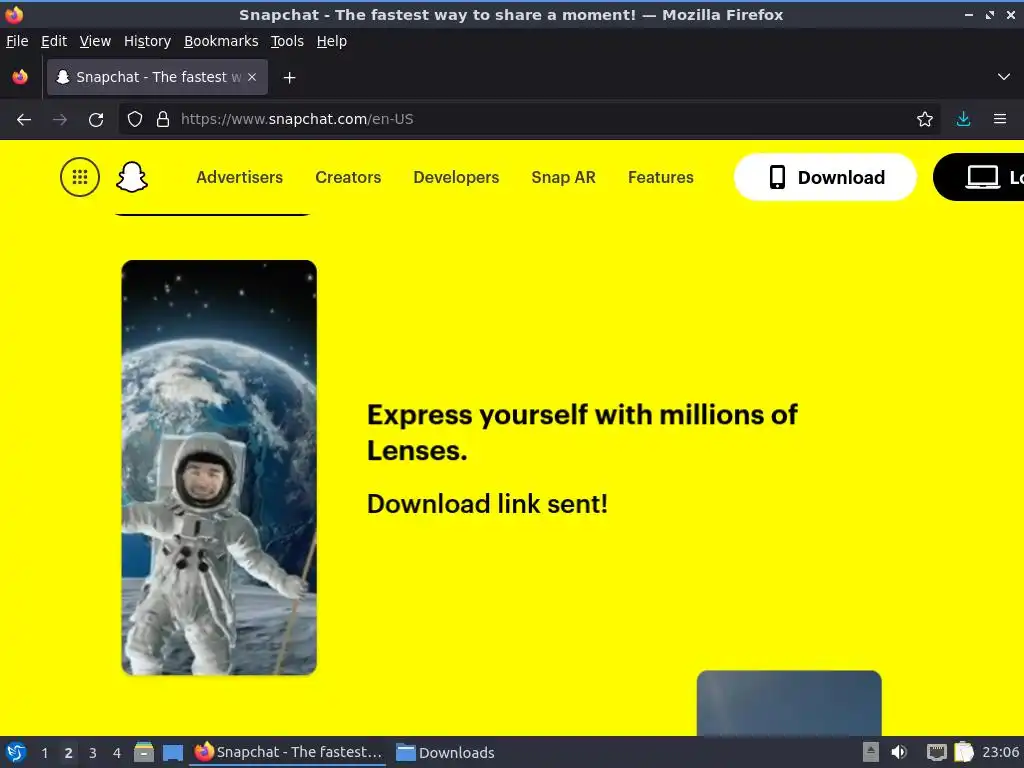Close the Snapchat tab
The height and width of the screenshot is (768, 1024).
(x=252, y=77)
